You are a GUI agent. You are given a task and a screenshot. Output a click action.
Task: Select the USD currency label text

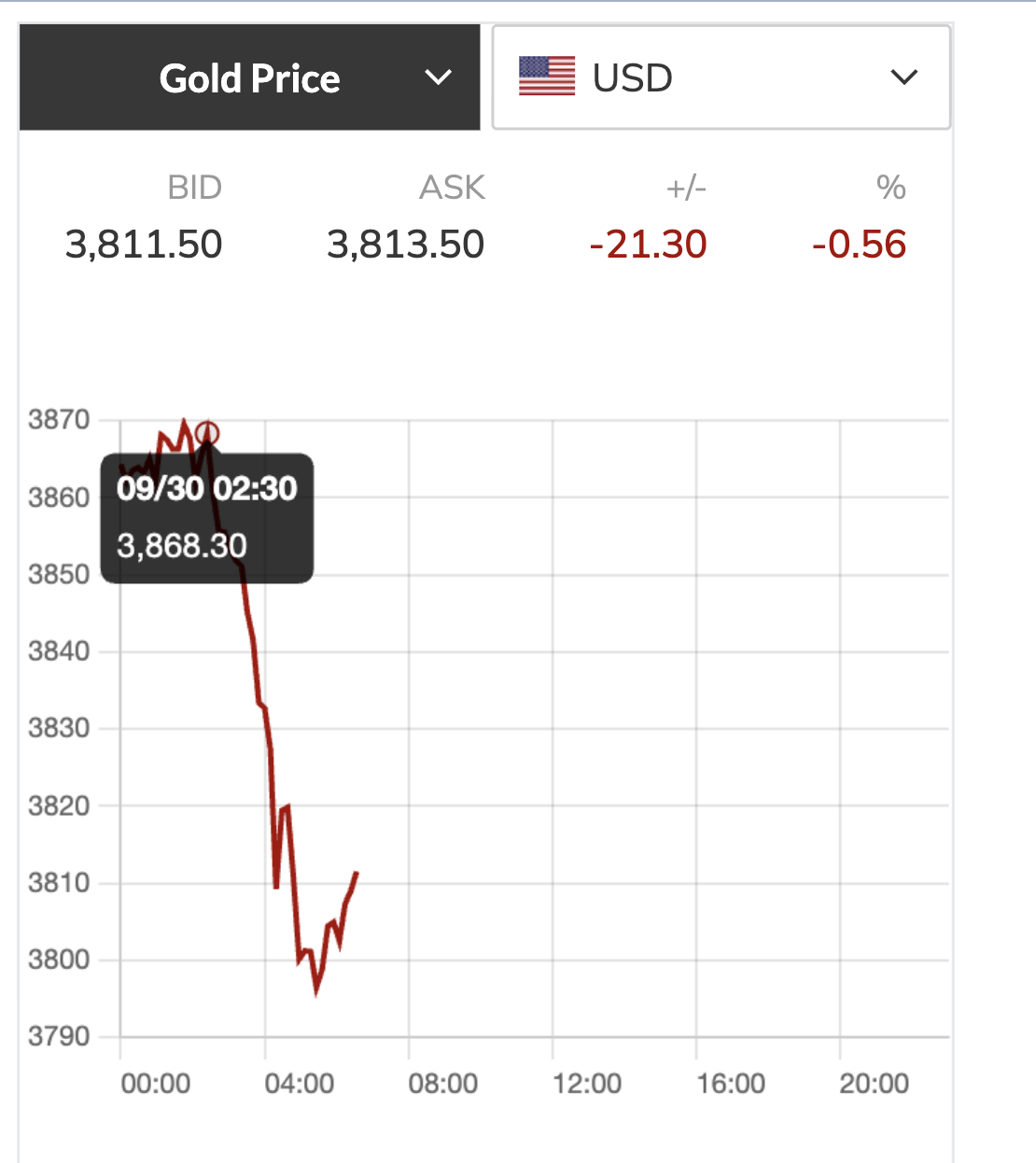pos(633,78)
